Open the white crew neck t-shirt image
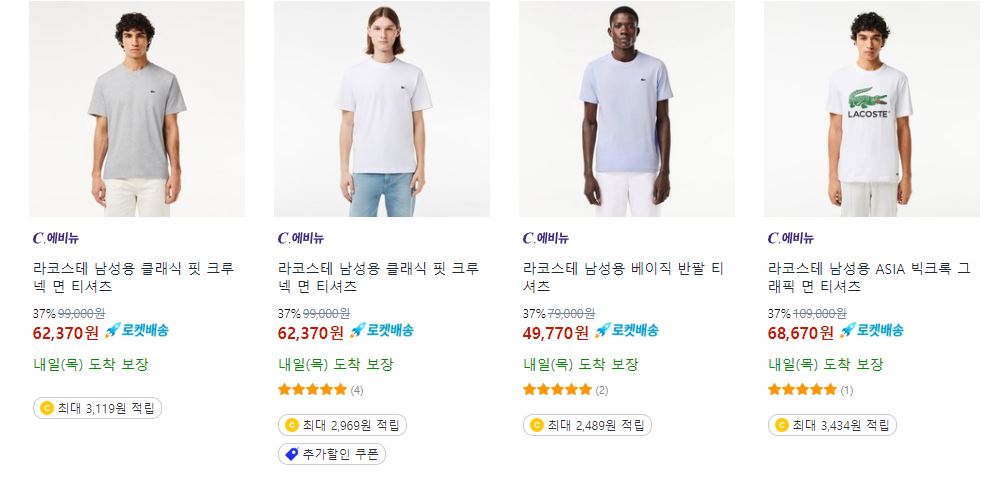Image resolution: width=987 pixels, height=491 pixels. 381,109
